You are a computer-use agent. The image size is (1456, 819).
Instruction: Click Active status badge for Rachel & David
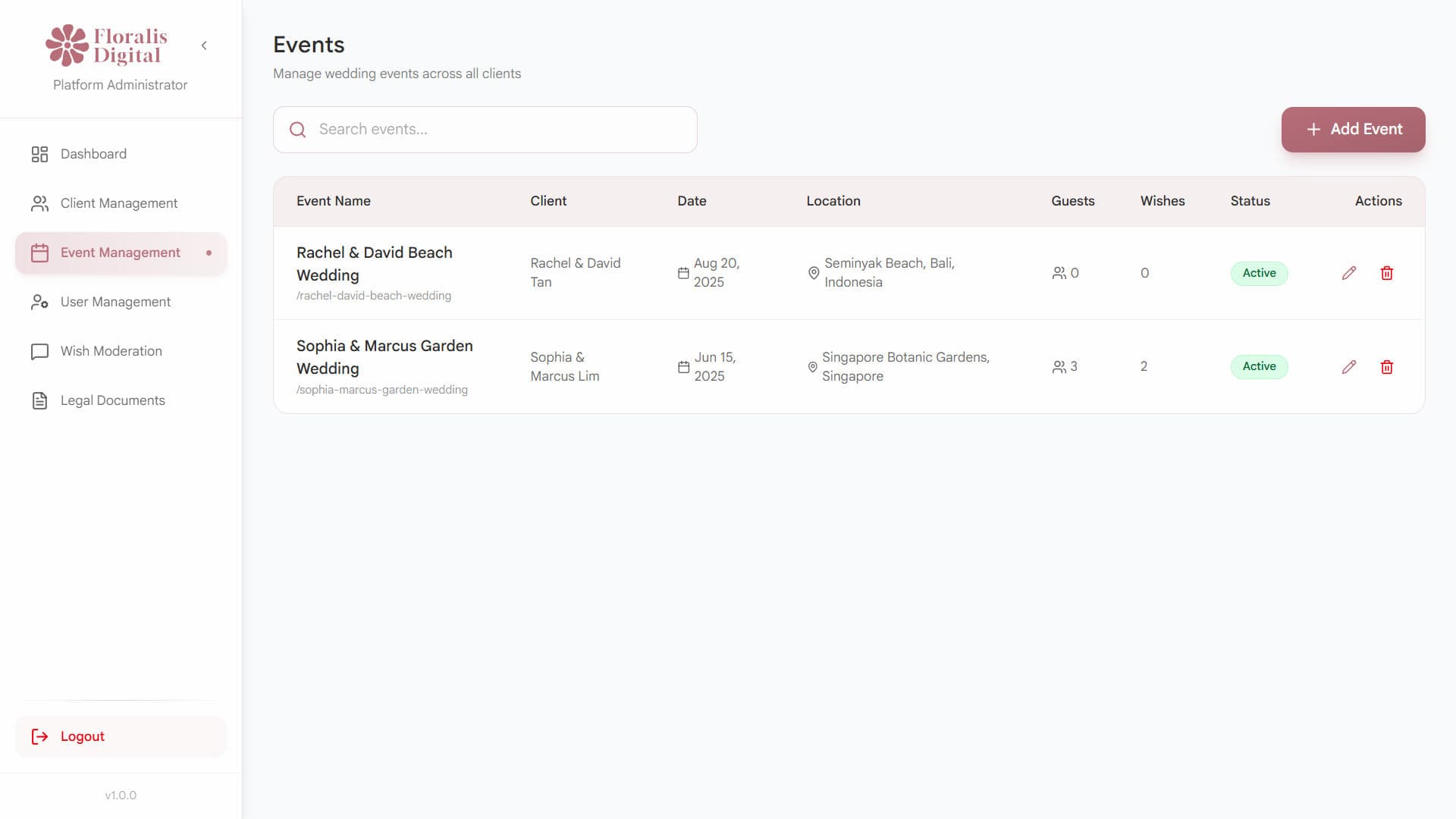(1259, 273)
